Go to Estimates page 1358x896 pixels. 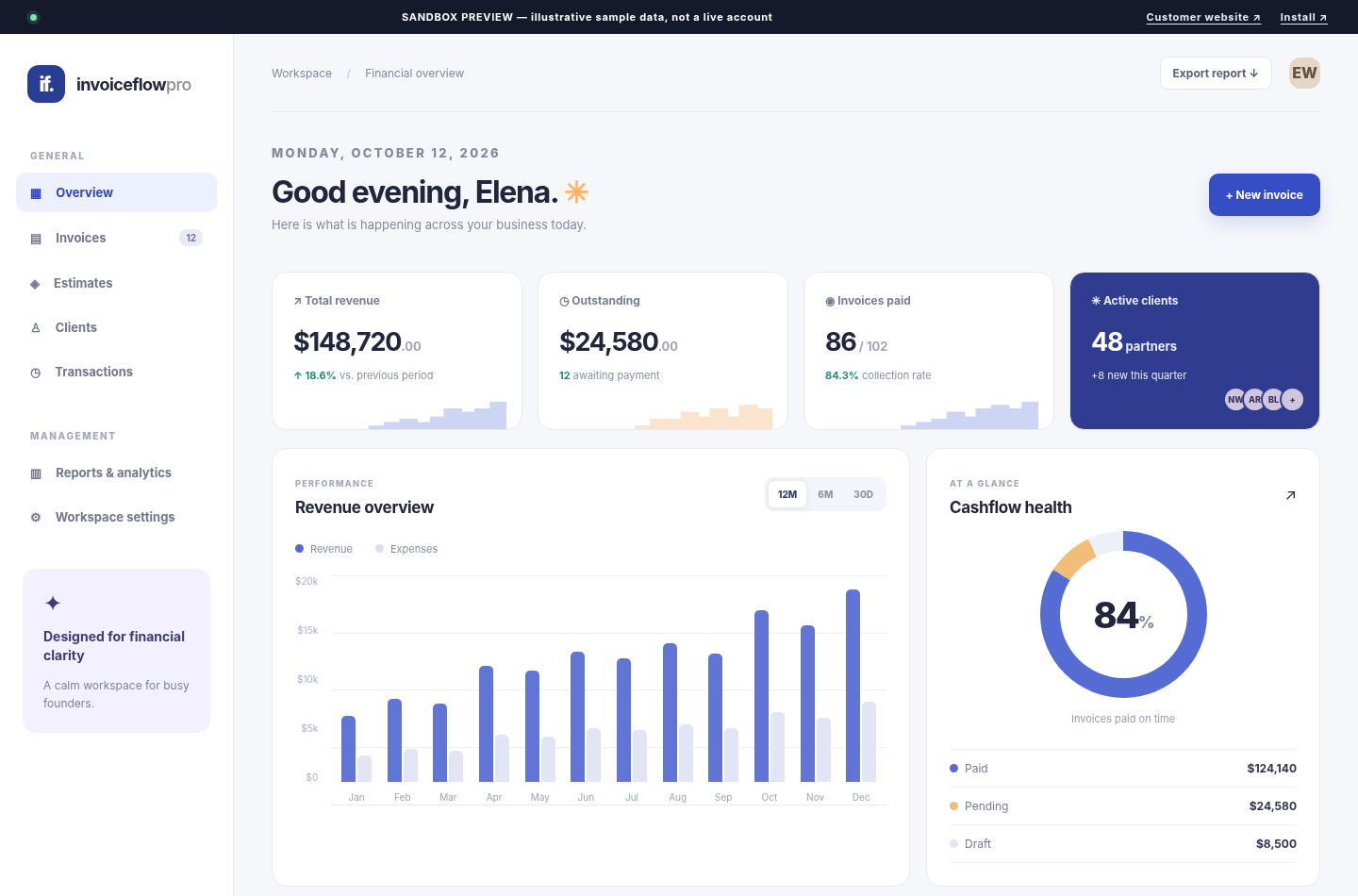(116, 283)
